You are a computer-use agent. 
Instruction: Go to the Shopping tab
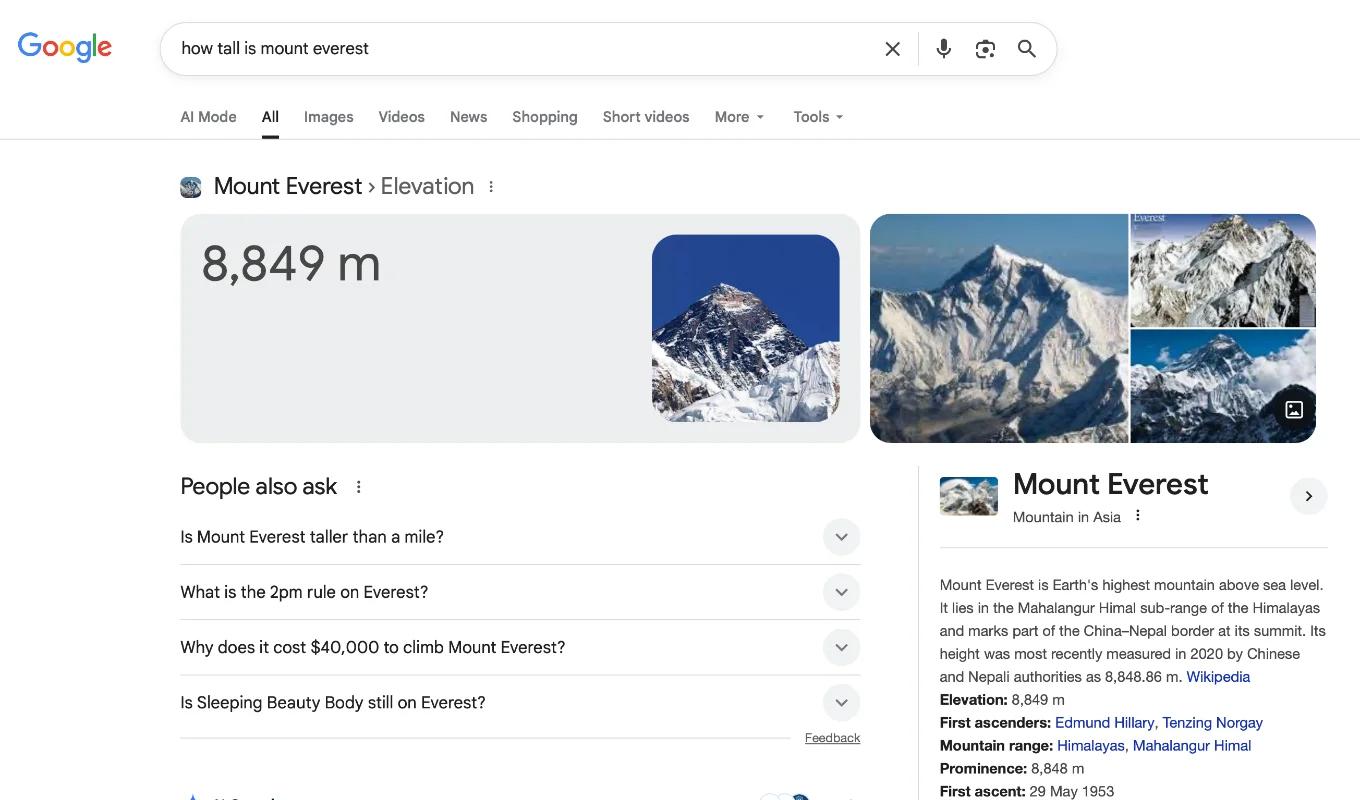point(544,117)
